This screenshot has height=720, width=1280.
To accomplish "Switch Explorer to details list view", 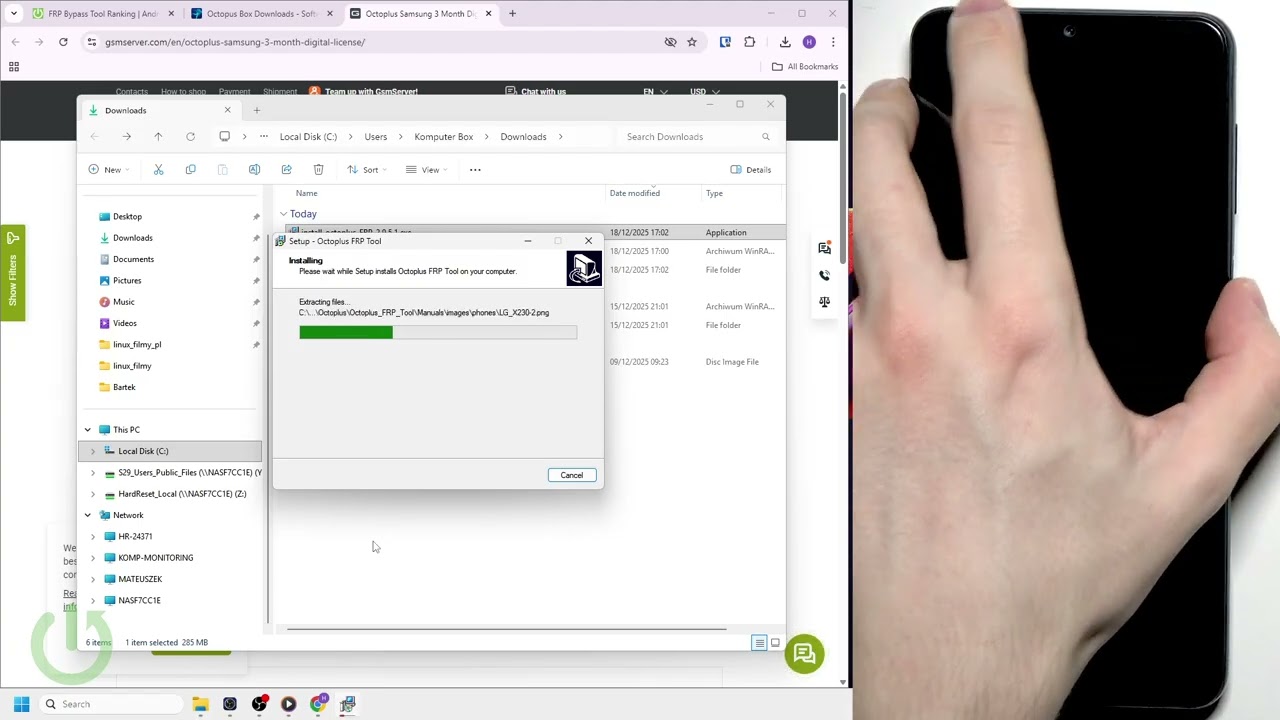I will tap(759, 643).
